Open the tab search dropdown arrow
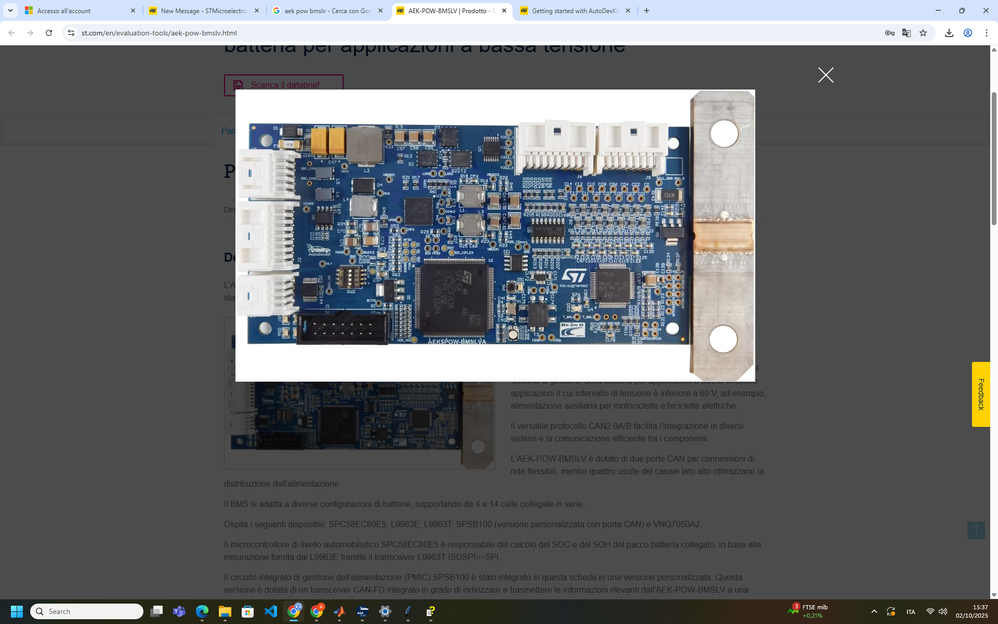The height and width of the screenshot is (624, 998). pyautogui.click(x=10, y=10)
